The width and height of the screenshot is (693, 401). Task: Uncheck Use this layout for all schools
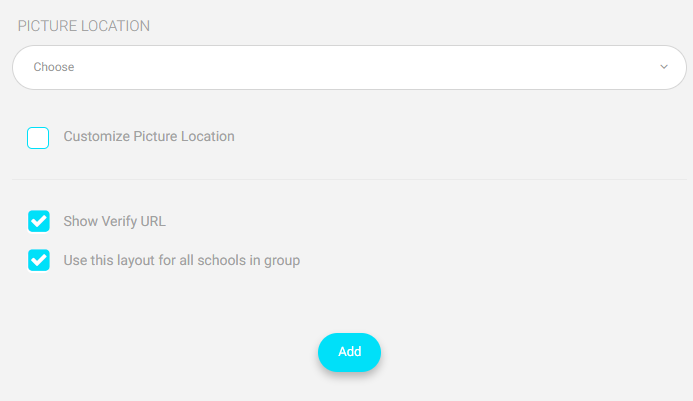pyautogui.click(x=39, y=260)
